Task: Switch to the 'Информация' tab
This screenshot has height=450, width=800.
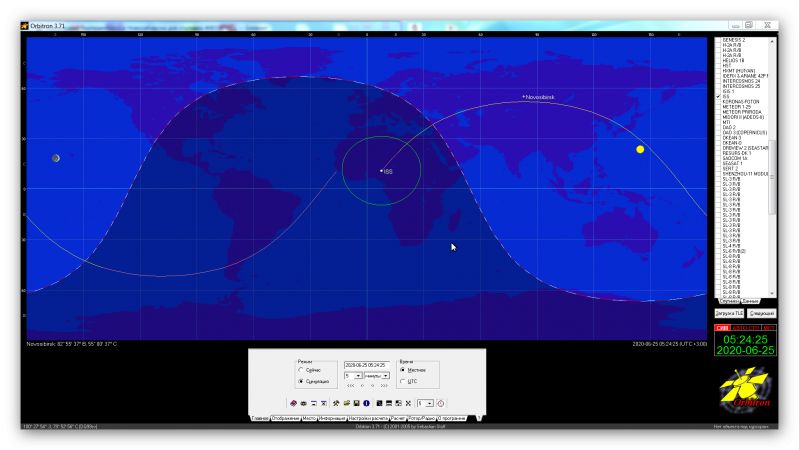Action: coord(332,418)
